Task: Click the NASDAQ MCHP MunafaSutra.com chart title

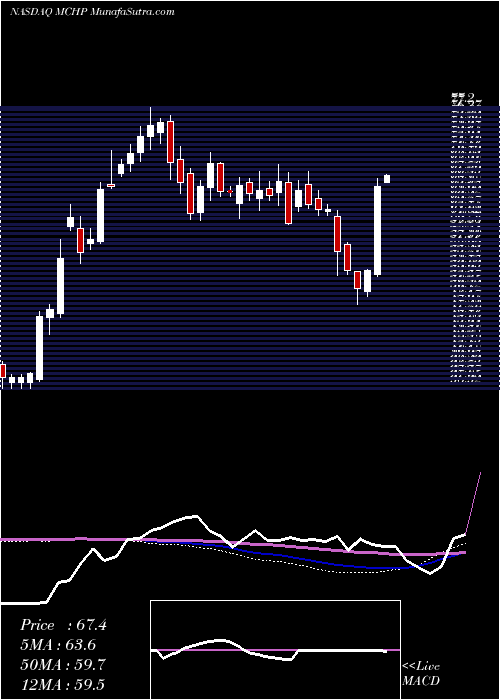Action: click(92, 12)
